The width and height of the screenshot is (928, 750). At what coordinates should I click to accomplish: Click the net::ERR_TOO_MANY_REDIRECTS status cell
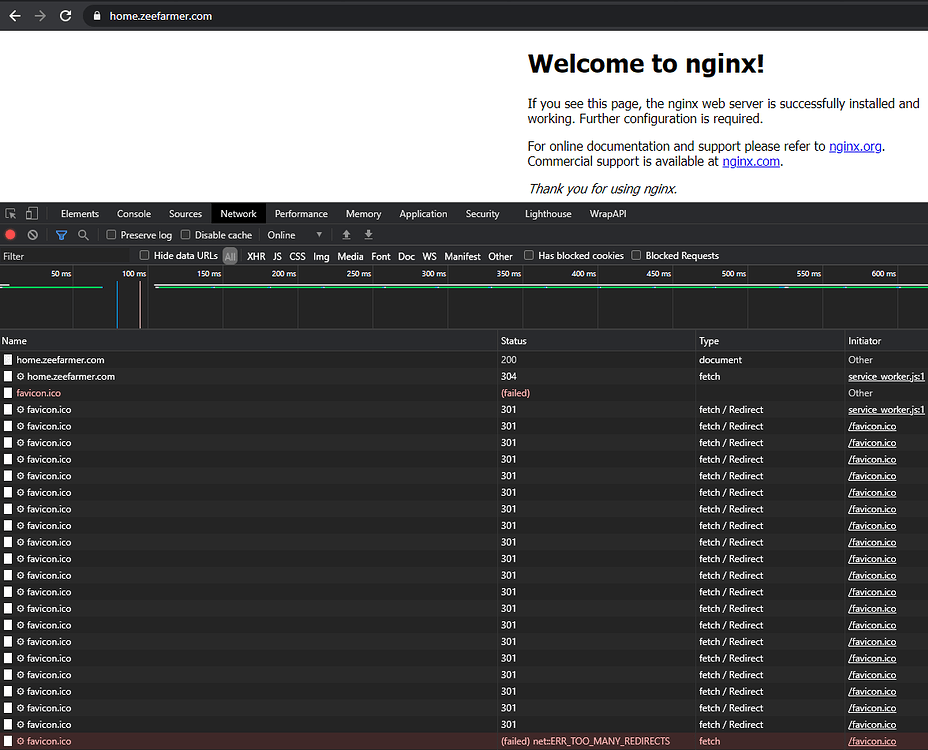585,741
